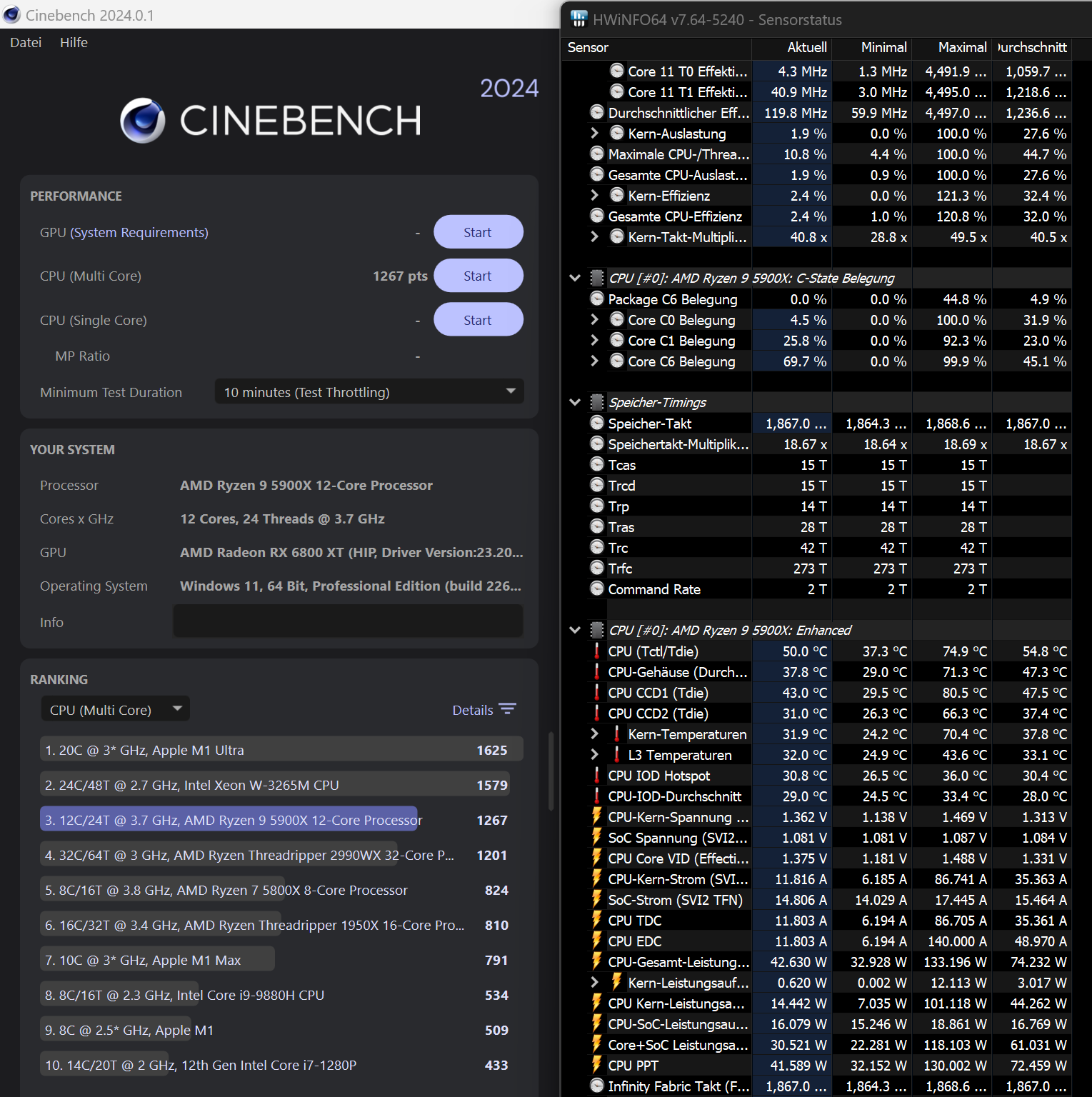Click lightning icon for CPU EDC
This screenshot has width=1092, height=1097.
coord(597,941)
